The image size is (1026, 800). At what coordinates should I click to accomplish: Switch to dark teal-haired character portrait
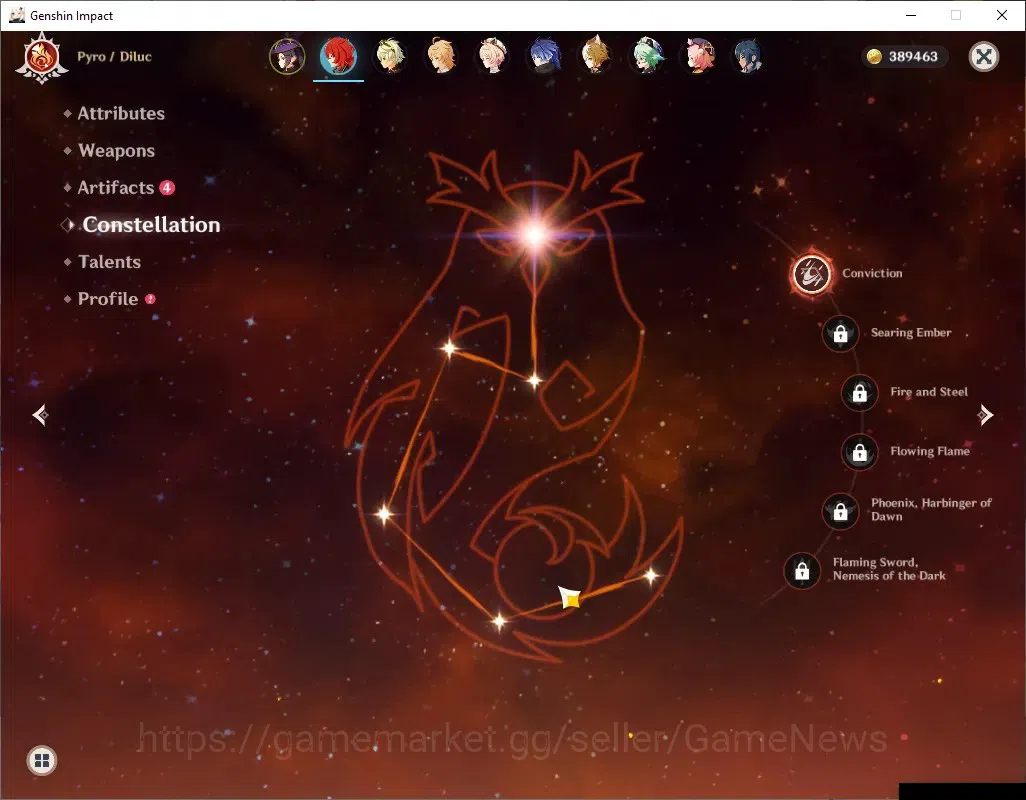pyautogui.click(x=749, y=56)
